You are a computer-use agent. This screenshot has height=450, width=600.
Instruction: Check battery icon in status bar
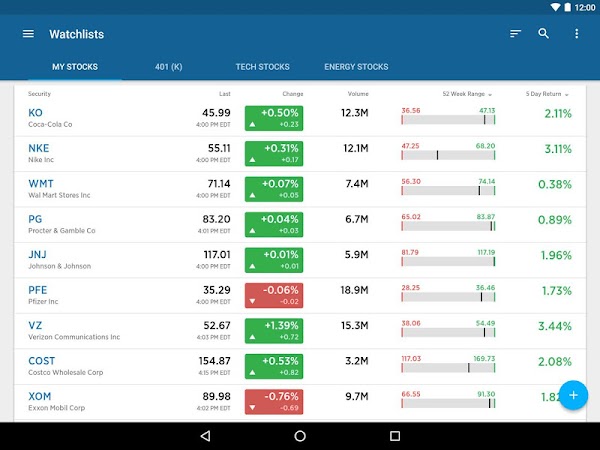pyautogui.click(x=567, y=7)
